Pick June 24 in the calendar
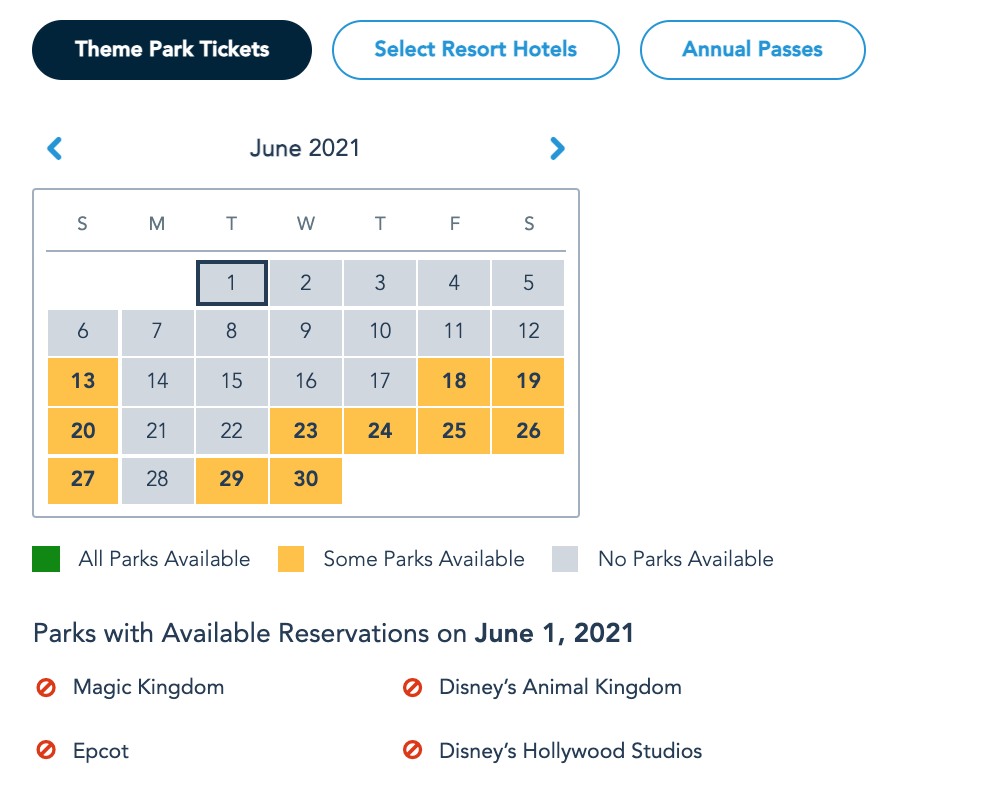The height and width of the screenshot is (792, 998). pos(380,431)
